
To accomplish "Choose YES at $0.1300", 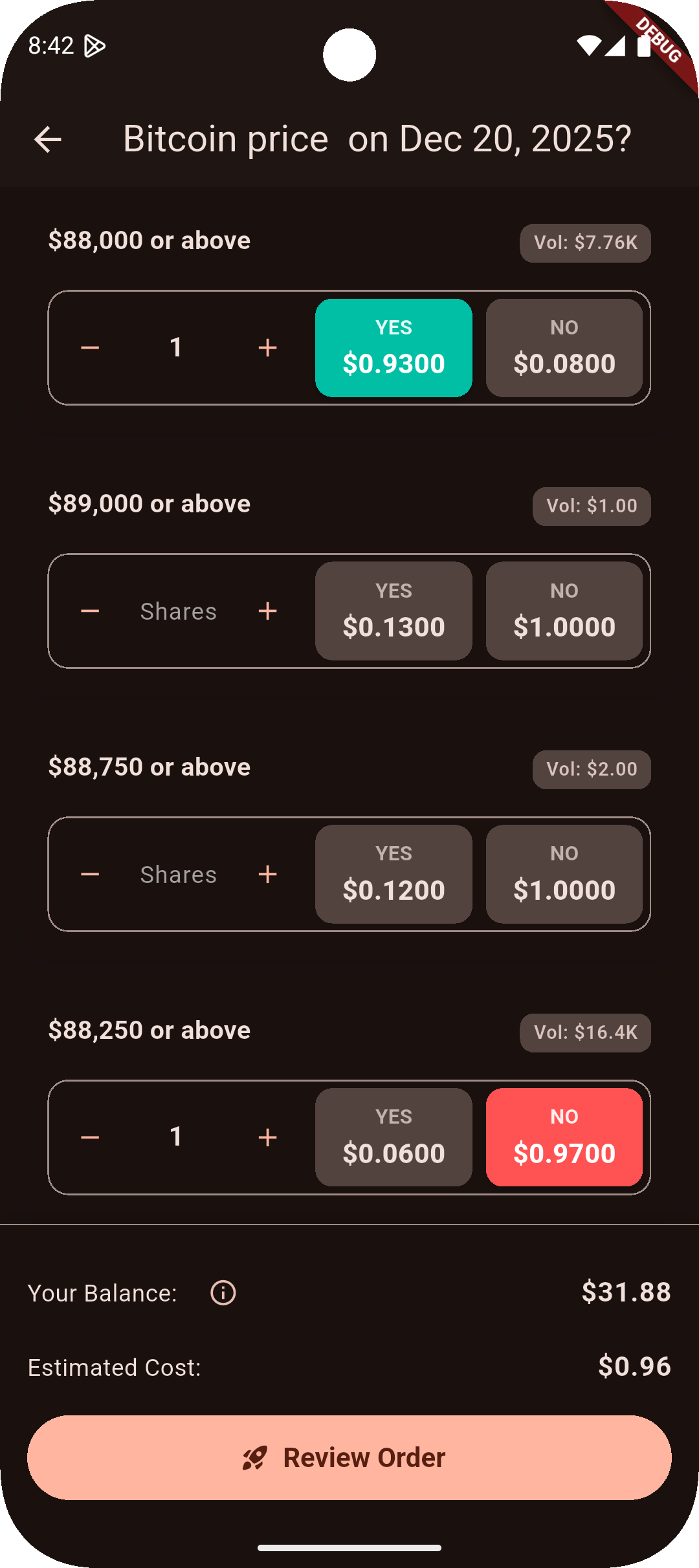I will tap(394, 611).
